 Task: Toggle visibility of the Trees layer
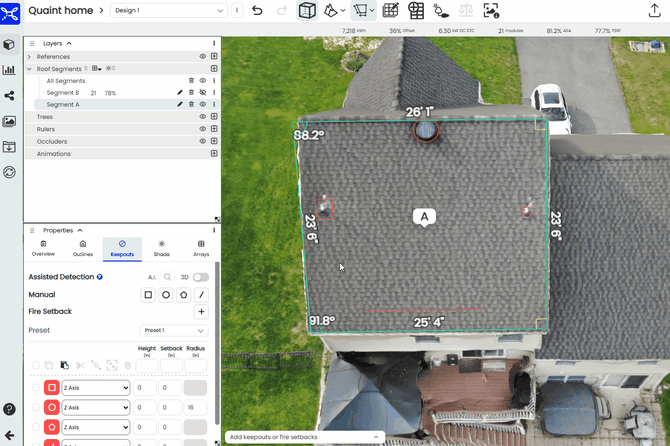202,117
